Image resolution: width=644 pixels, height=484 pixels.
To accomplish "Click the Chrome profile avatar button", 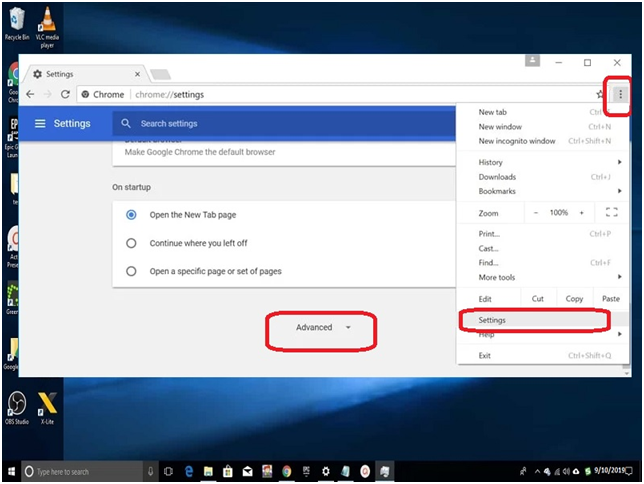I will [532, 61].
